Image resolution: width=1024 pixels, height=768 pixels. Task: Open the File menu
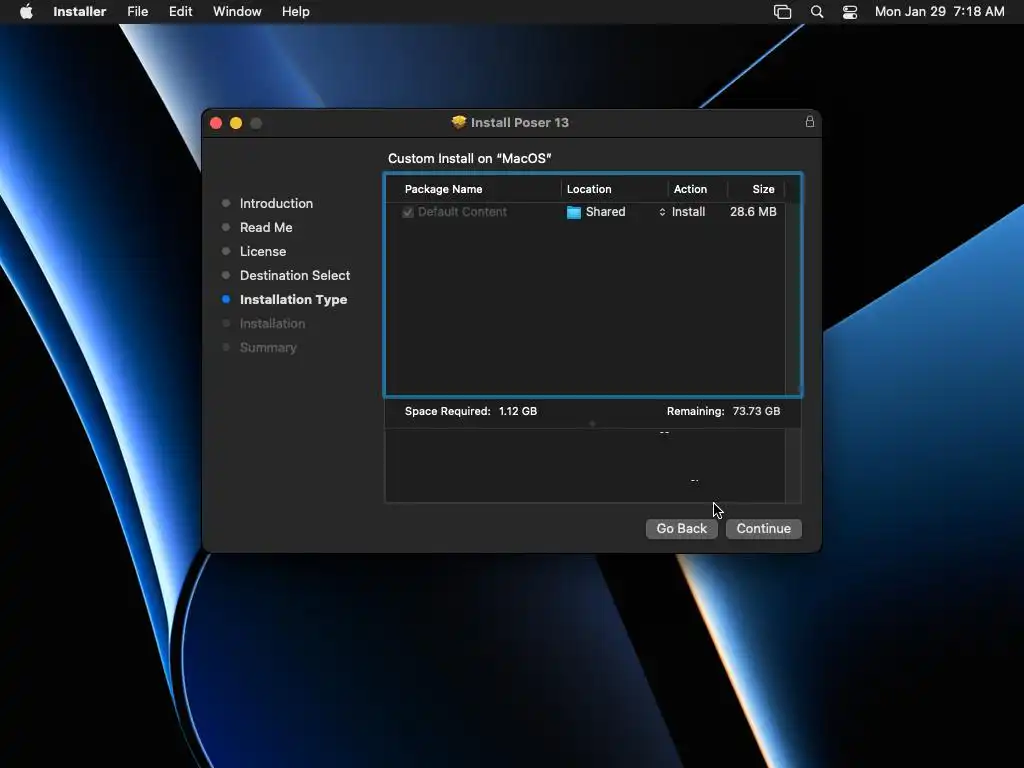pos(137,12)
